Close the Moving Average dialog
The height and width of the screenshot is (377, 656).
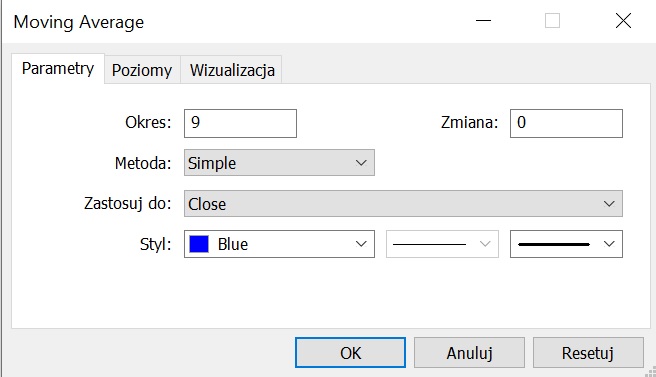(x=623, y=21)
